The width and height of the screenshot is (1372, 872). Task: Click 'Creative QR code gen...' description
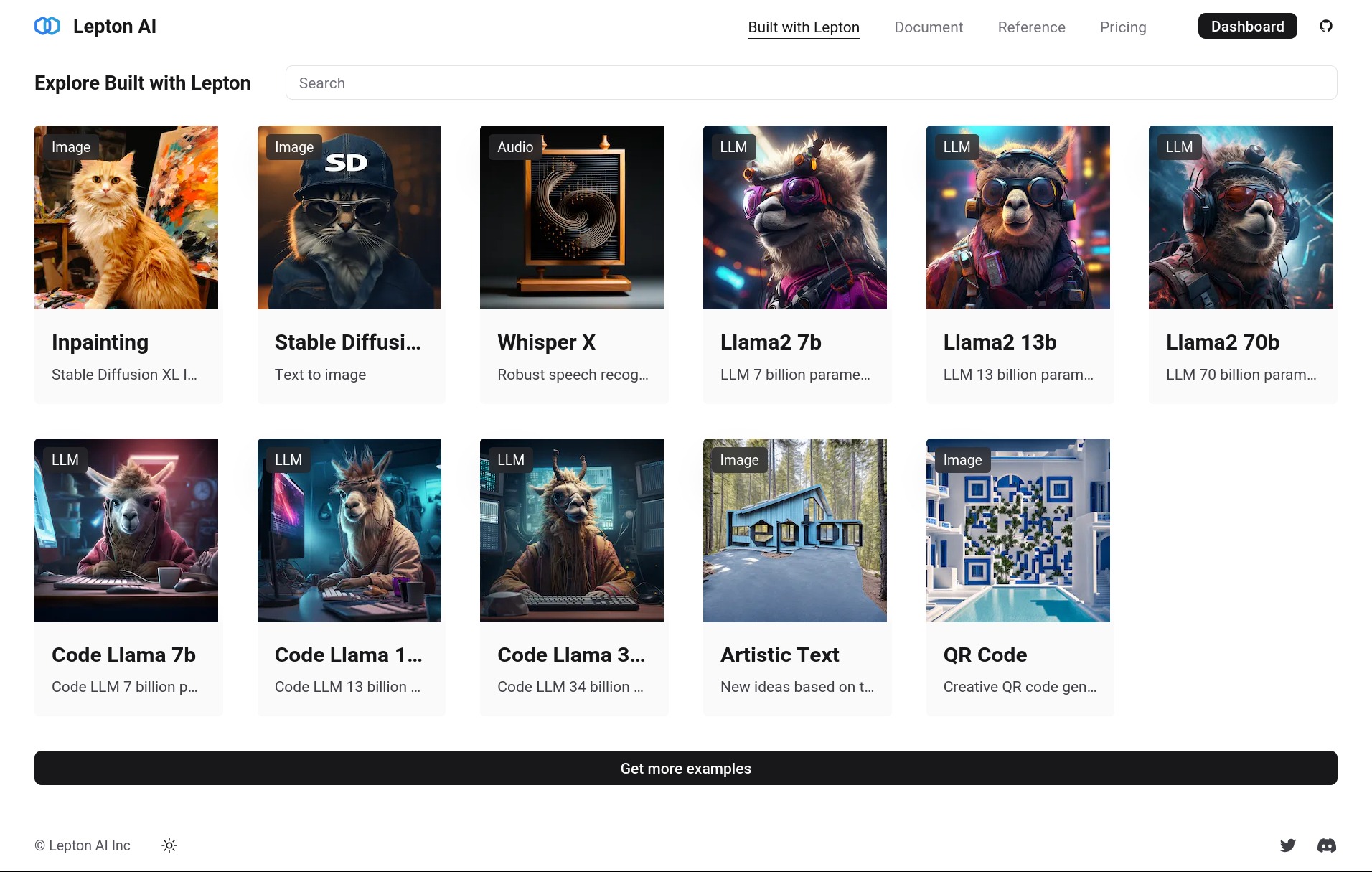click(x=1020, y=687)
